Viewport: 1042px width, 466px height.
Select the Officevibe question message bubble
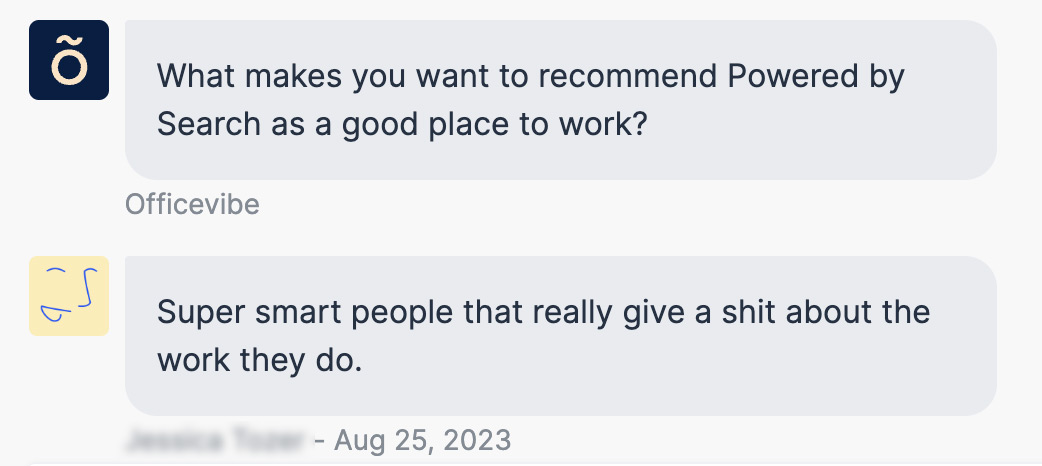[x=561, y=100]
